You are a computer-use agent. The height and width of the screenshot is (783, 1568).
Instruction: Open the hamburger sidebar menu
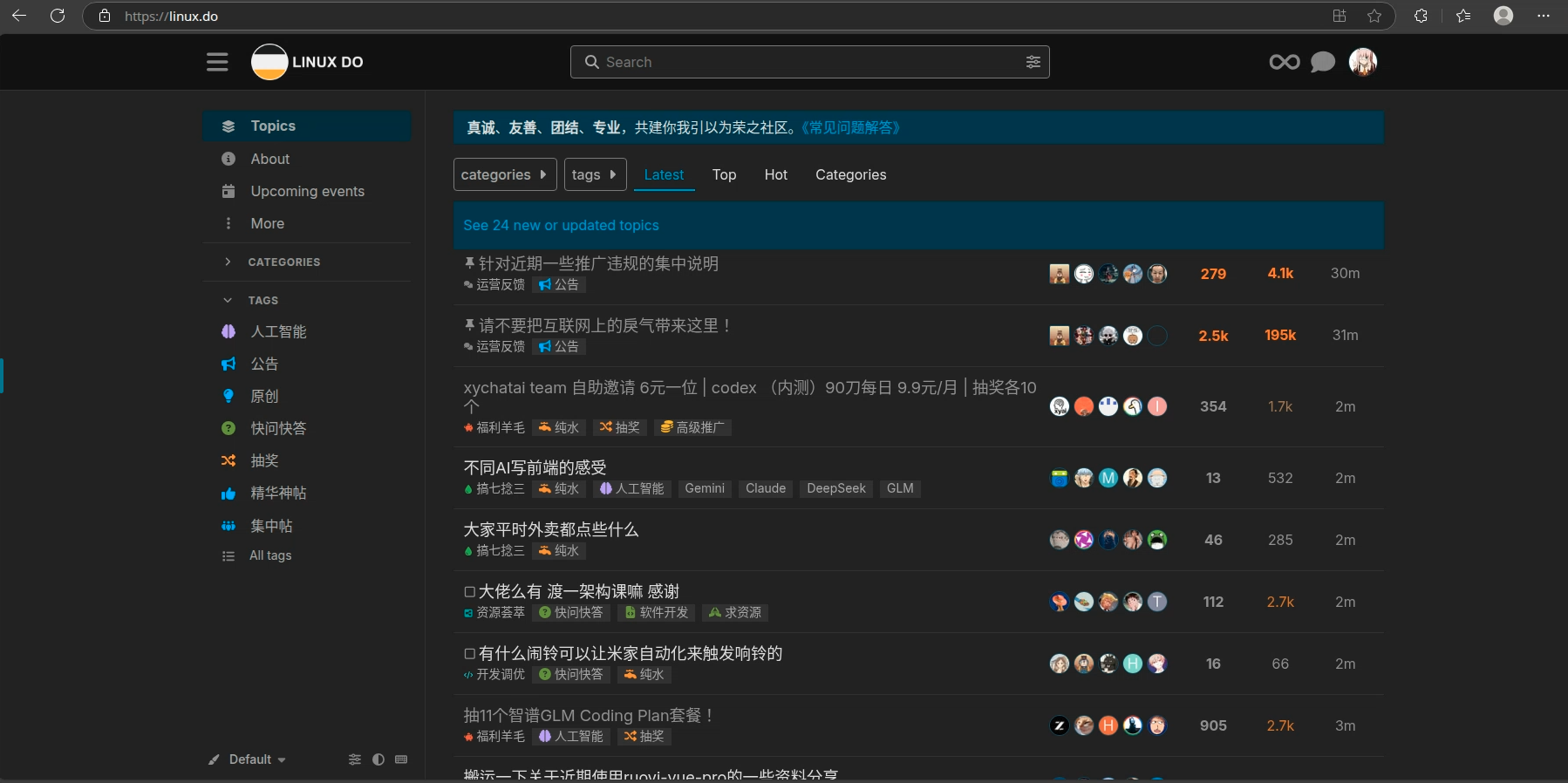(217, 62)
